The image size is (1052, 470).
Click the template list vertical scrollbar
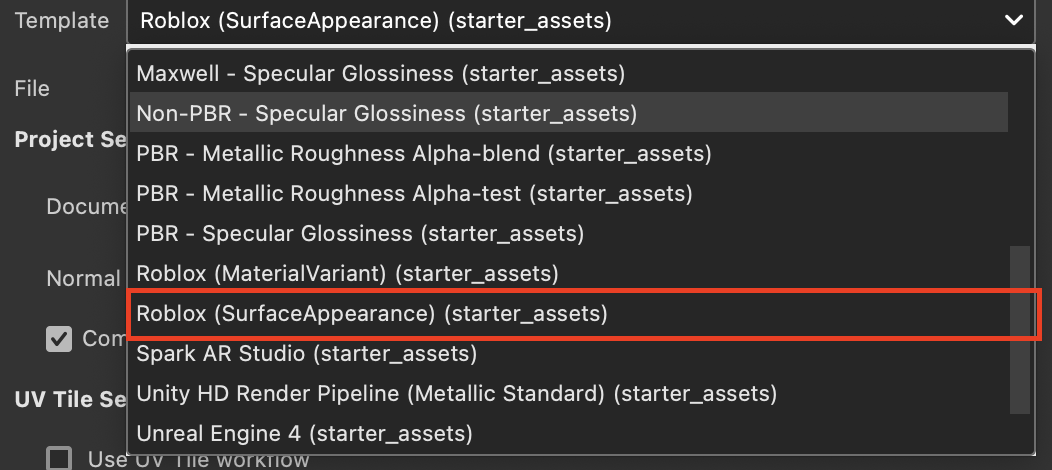coord(1019,330)
